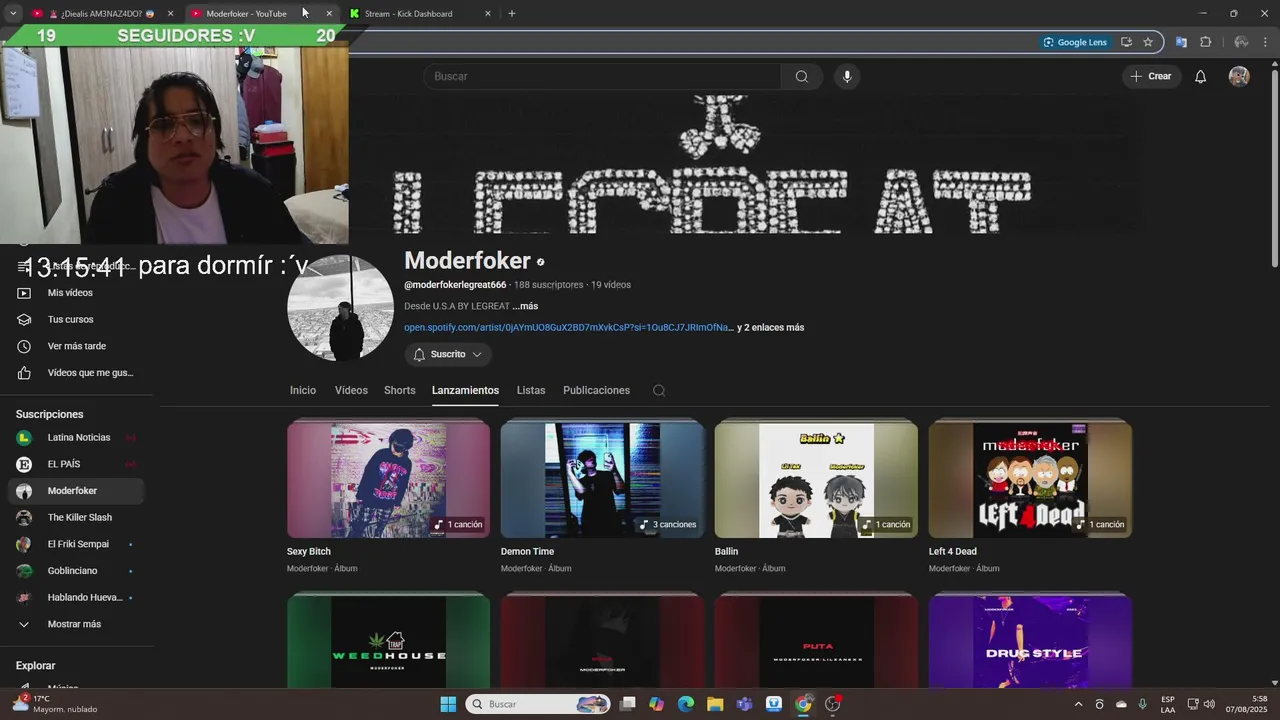Viewport: 1280px width, 720px height.
Task: Click the Moderfoker channel avatar picture
Action: point(340,307)
